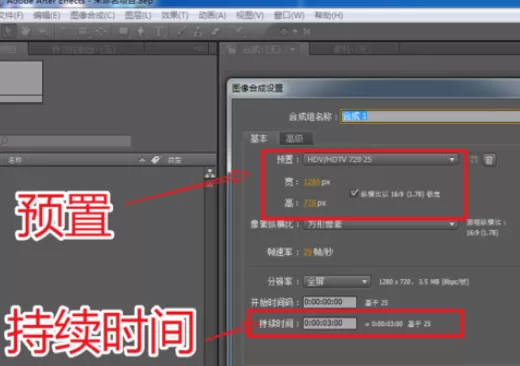Open the 分辨率 resolution dropdown
The height and width of the screenshot is (366, 520).
click(336, 282)
